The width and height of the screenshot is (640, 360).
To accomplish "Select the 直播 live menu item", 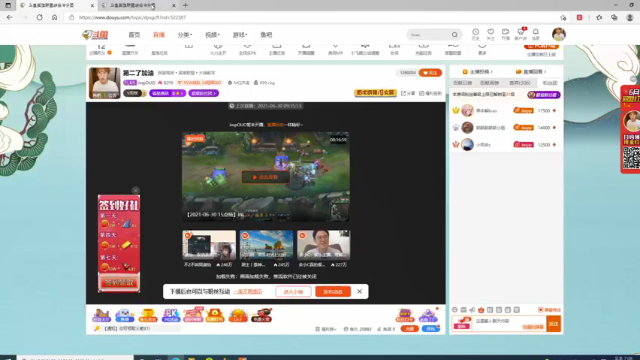I will (158, 35).
